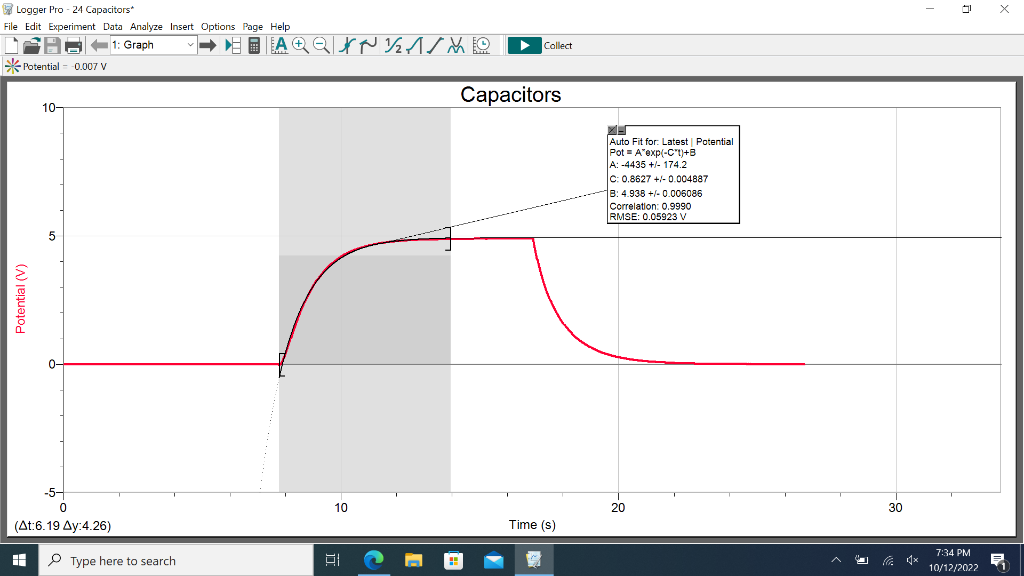
Task: Apply a Linear Fit to the data
Action: coord(435,45)
